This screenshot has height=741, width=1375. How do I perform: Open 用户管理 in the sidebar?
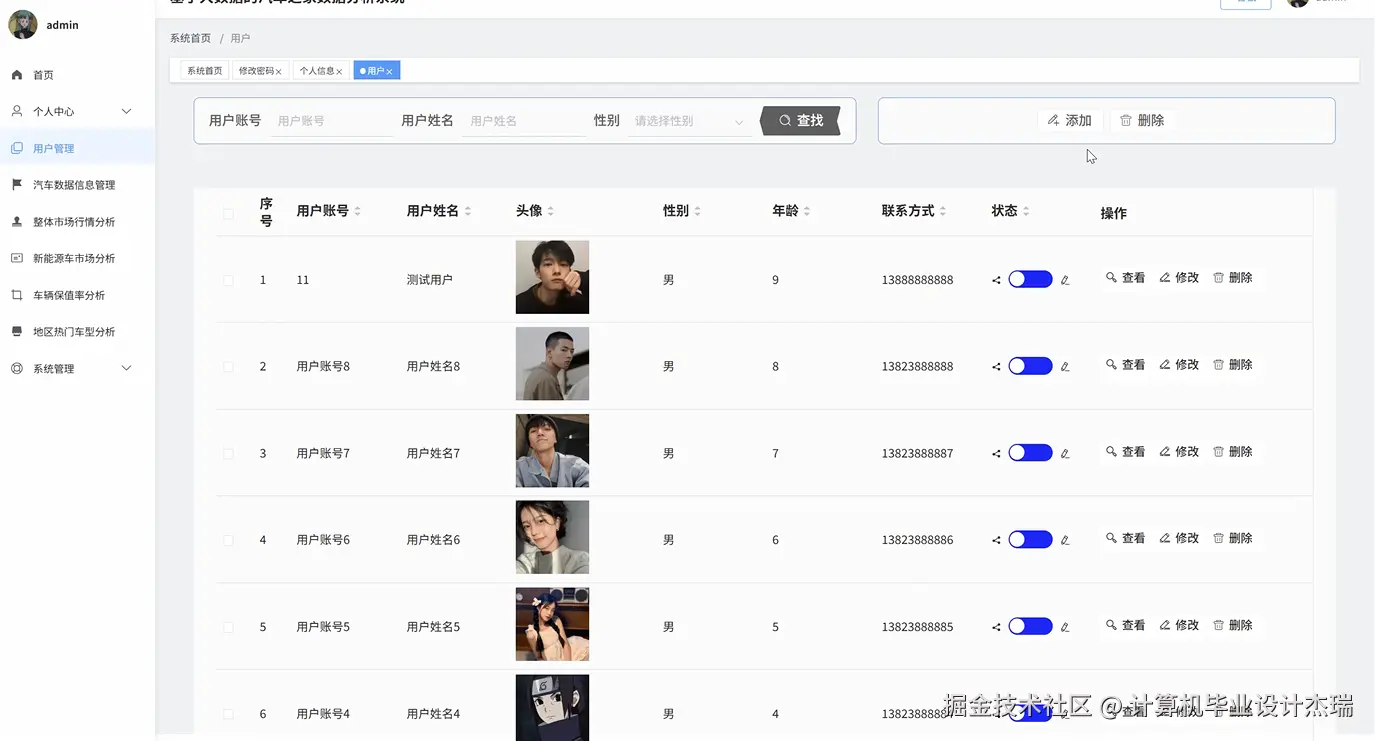pyautogui.click(x=77, y=148)
